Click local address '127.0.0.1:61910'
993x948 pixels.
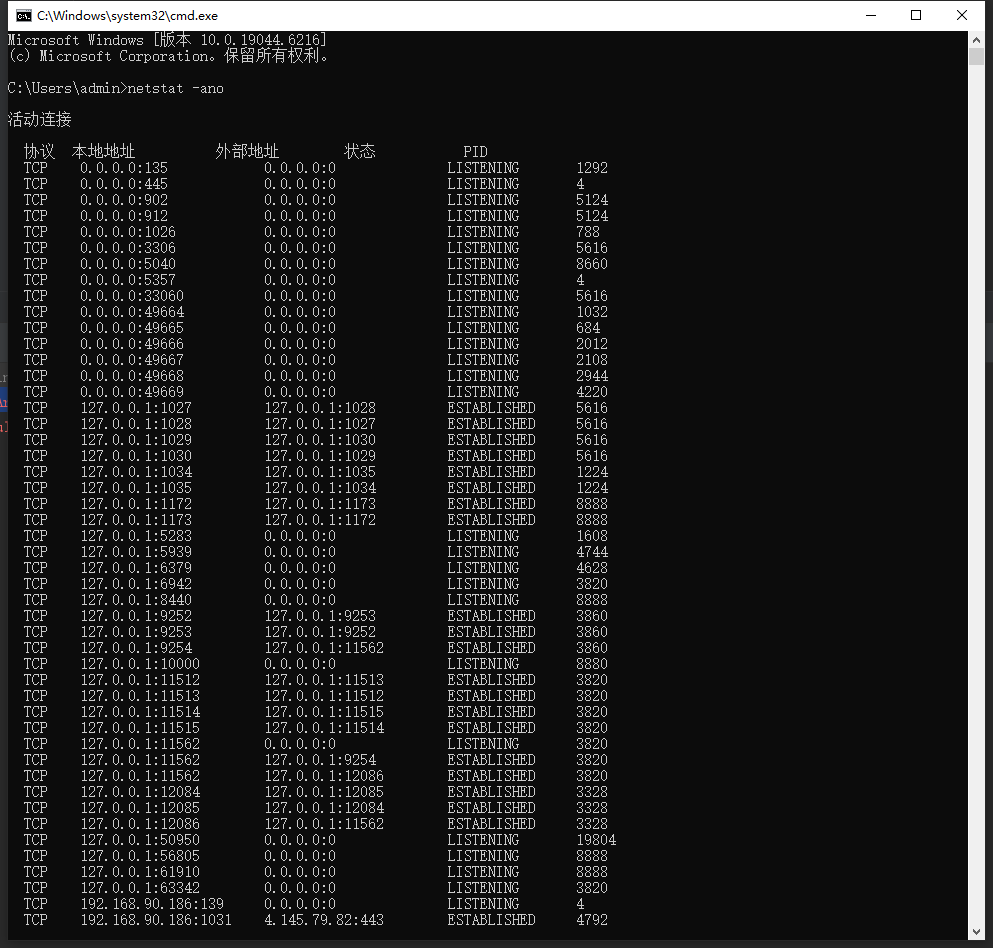coord(139,871)
